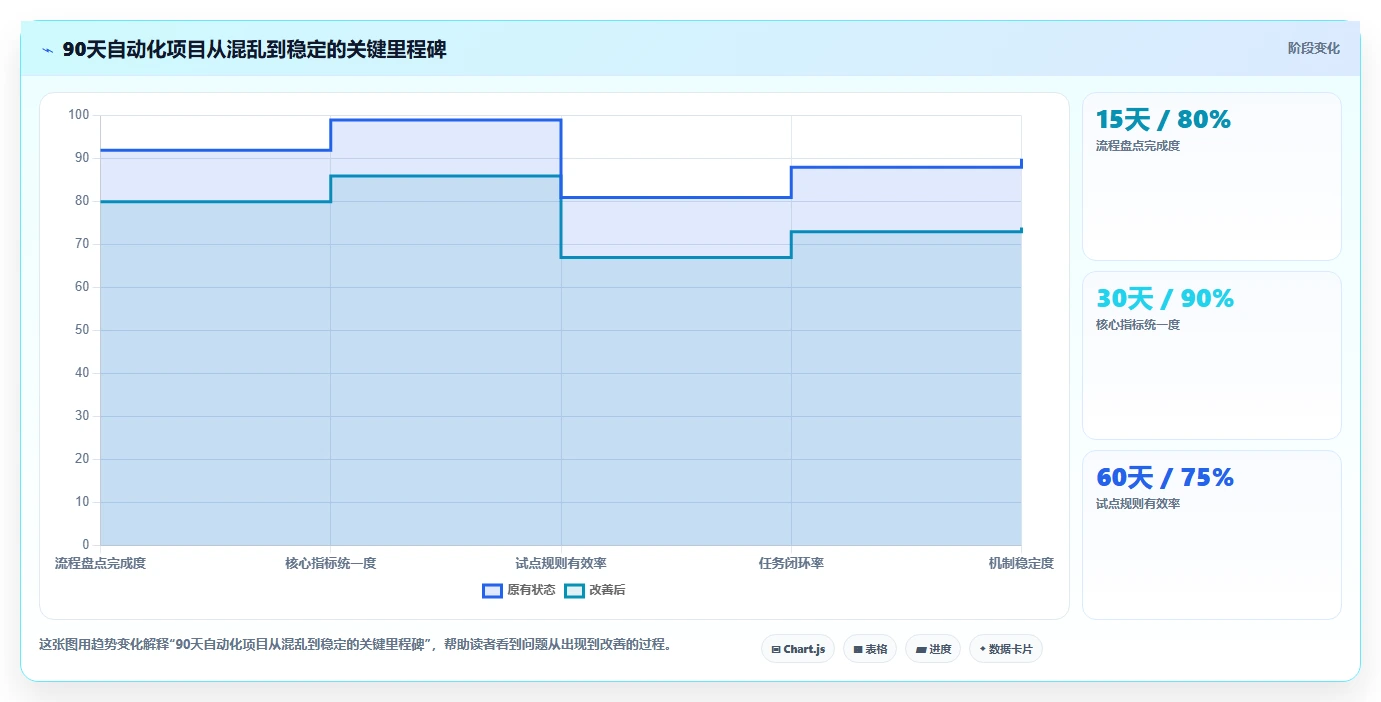Click the y-axis value 30
Image resolution: width=1381 pixels, height=702 pixels.
(81, 416)
